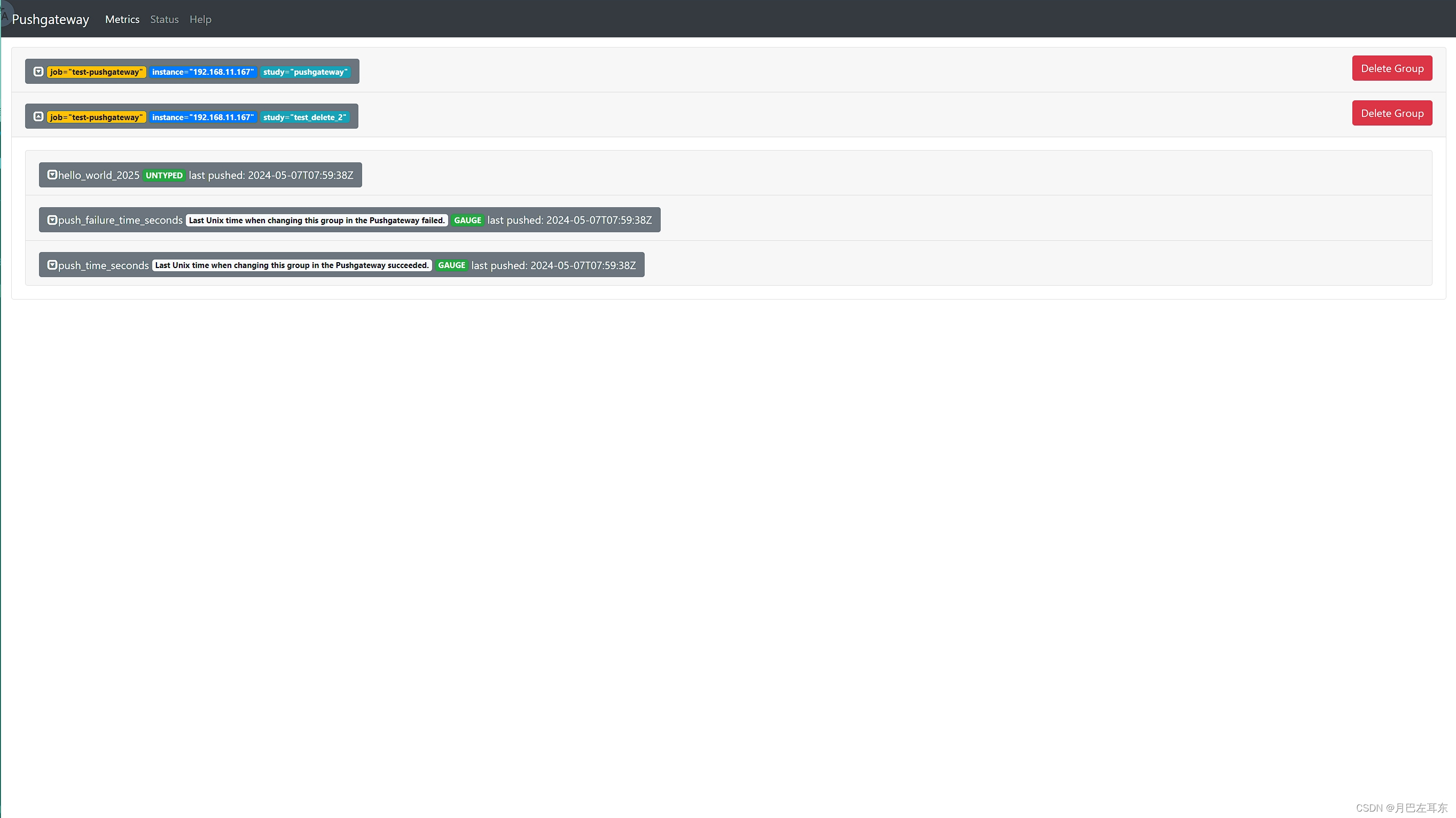Expand the push_time_seconds metric details
This screenshot has width=1456, height=818.
point(52,265)
